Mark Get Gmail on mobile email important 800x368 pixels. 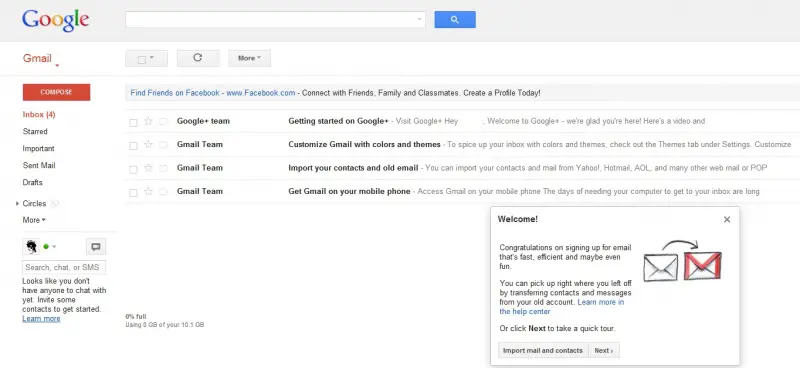pos(163,192)
